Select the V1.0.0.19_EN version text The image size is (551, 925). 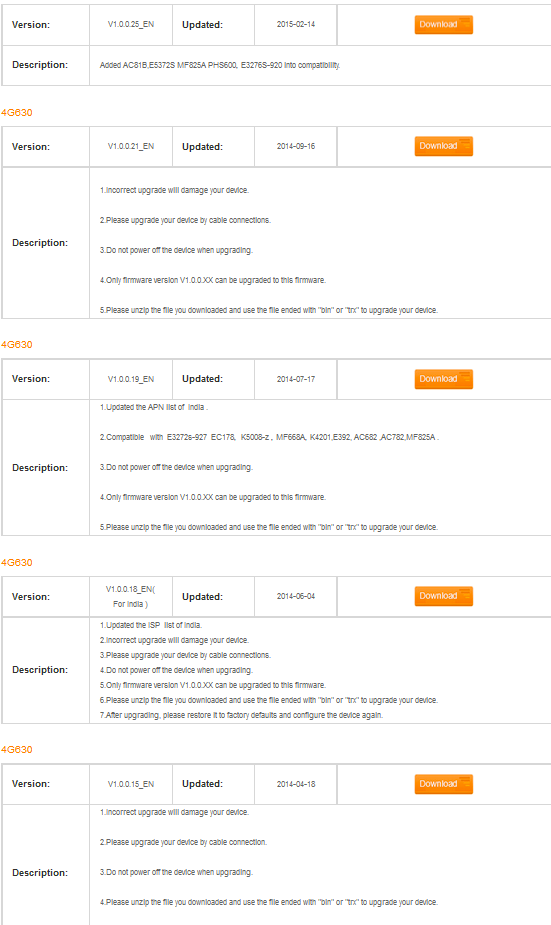click(130, 379)
